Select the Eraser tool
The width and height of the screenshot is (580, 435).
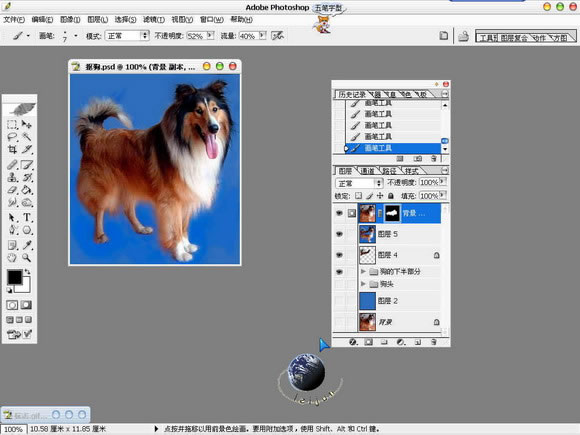12,190
